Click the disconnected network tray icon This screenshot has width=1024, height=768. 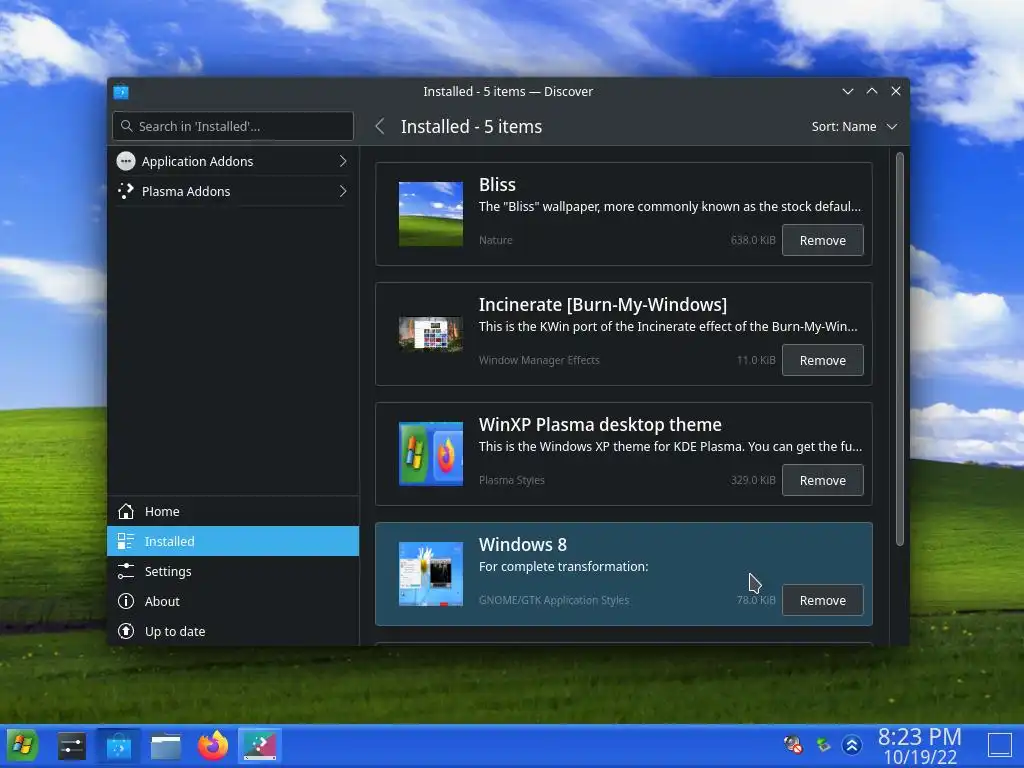click(793, 744)
